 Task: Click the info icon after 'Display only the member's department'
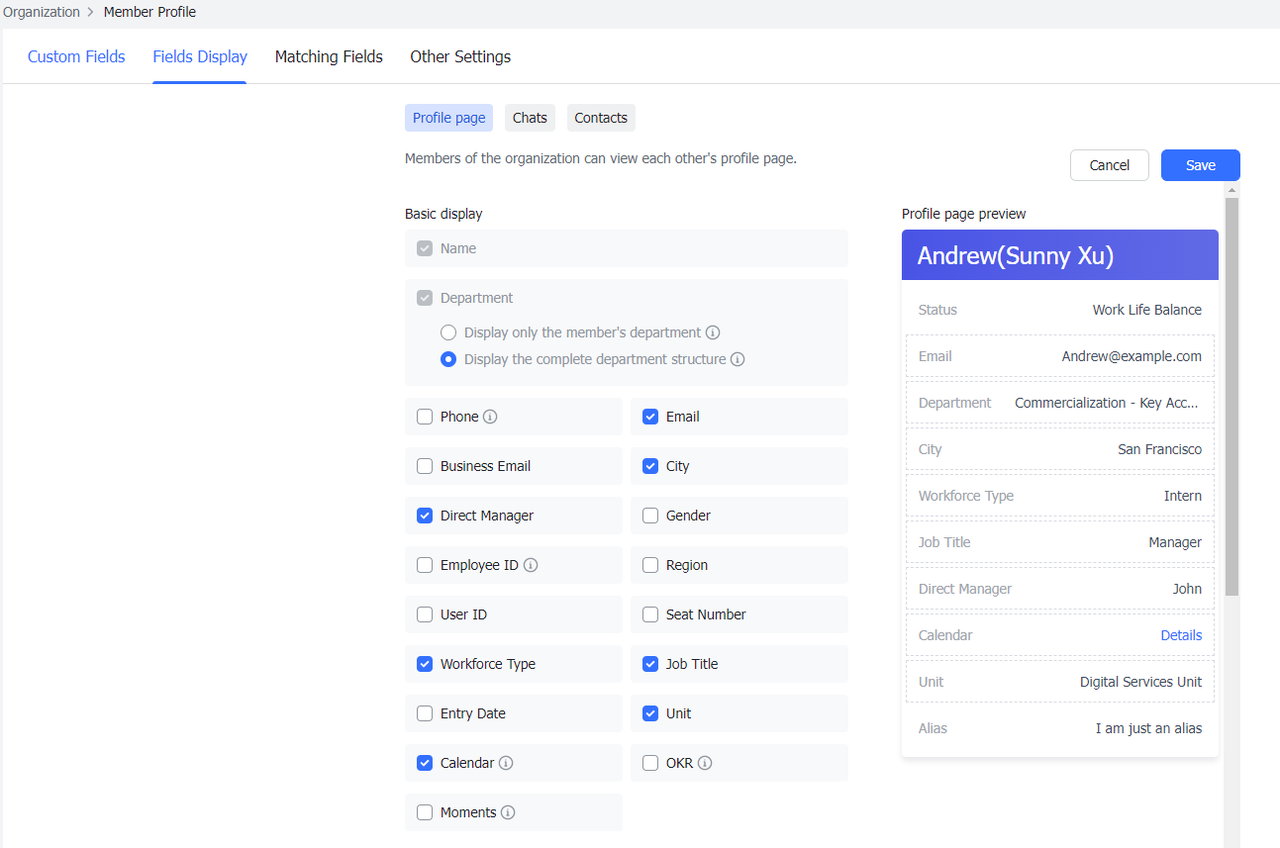pos(713,332)
